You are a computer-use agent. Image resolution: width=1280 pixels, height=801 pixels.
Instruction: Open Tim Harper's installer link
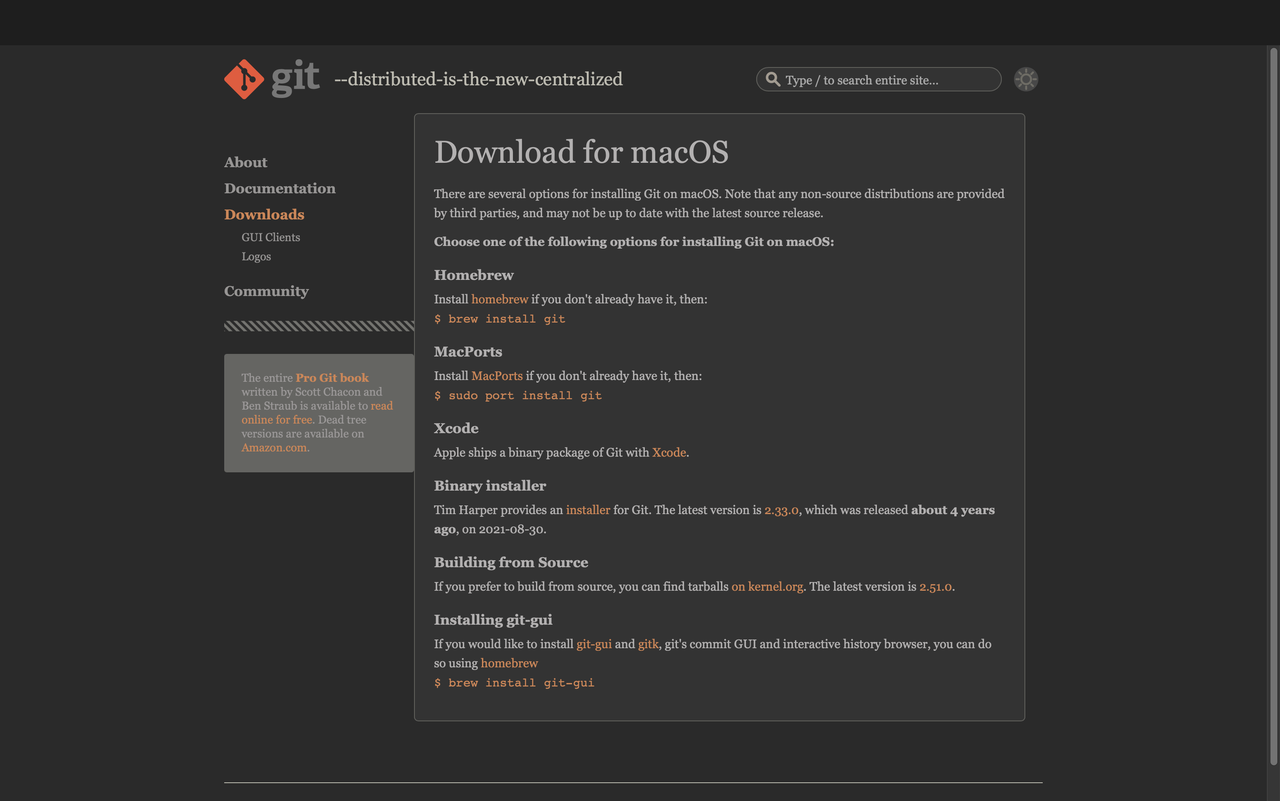pyautogui.click(x=588, y=510)
